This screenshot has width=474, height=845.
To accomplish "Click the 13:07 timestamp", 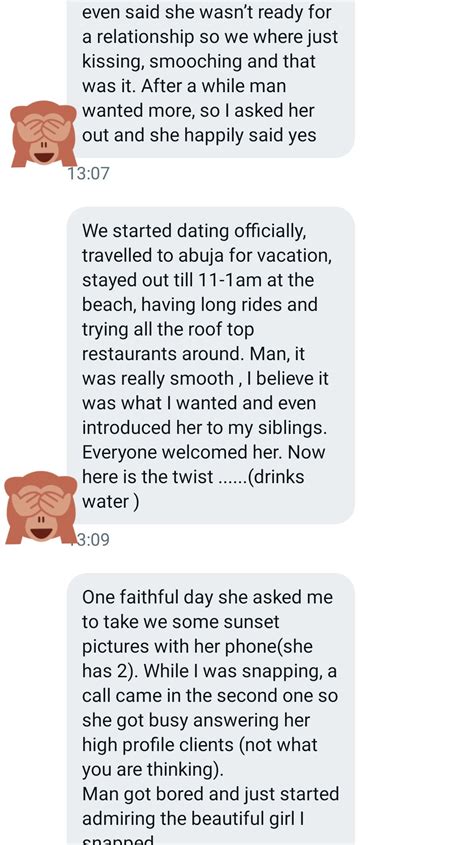I will click(88, 173).
